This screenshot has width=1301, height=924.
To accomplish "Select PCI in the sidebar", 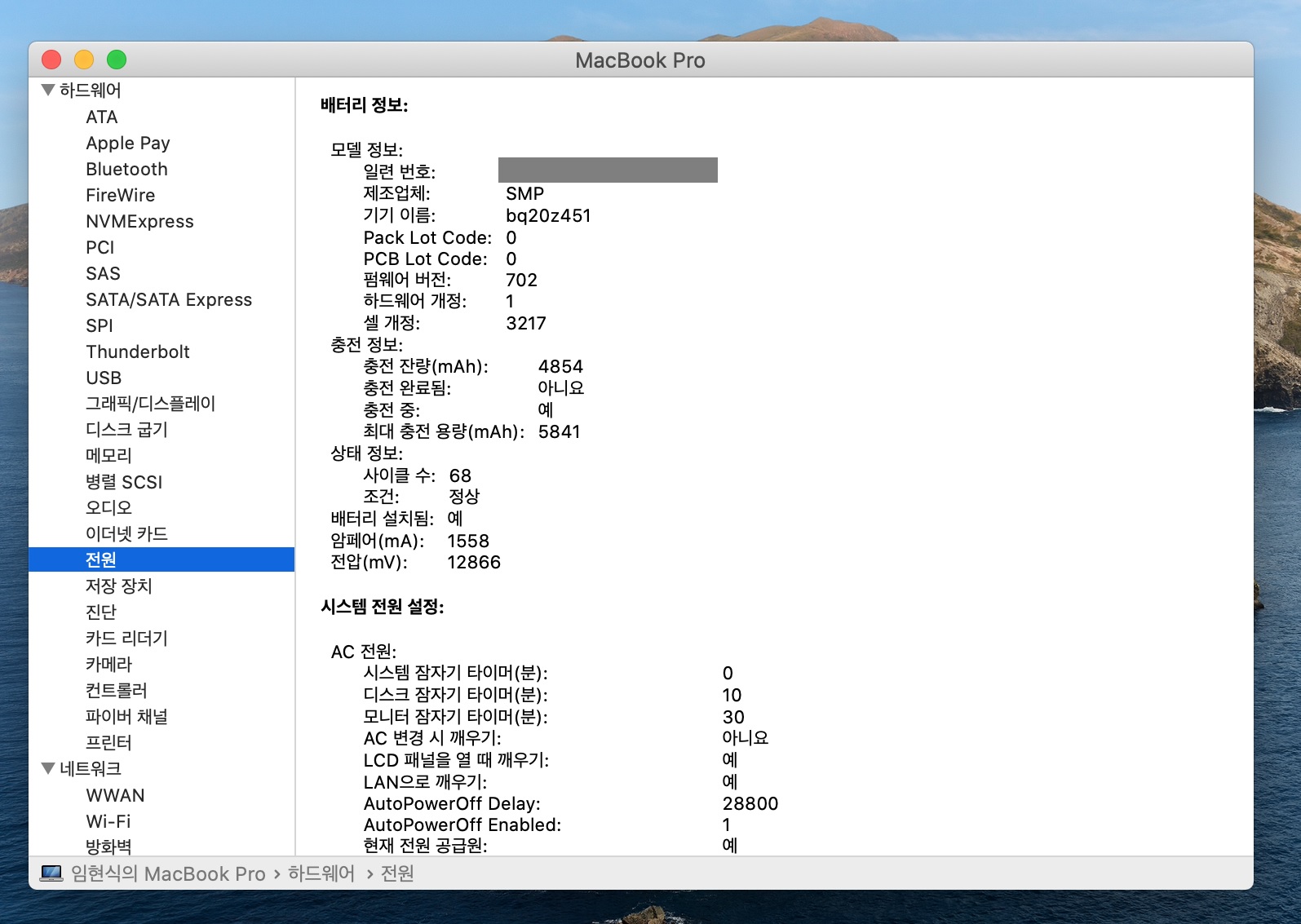I will click(x=100, y=247).
